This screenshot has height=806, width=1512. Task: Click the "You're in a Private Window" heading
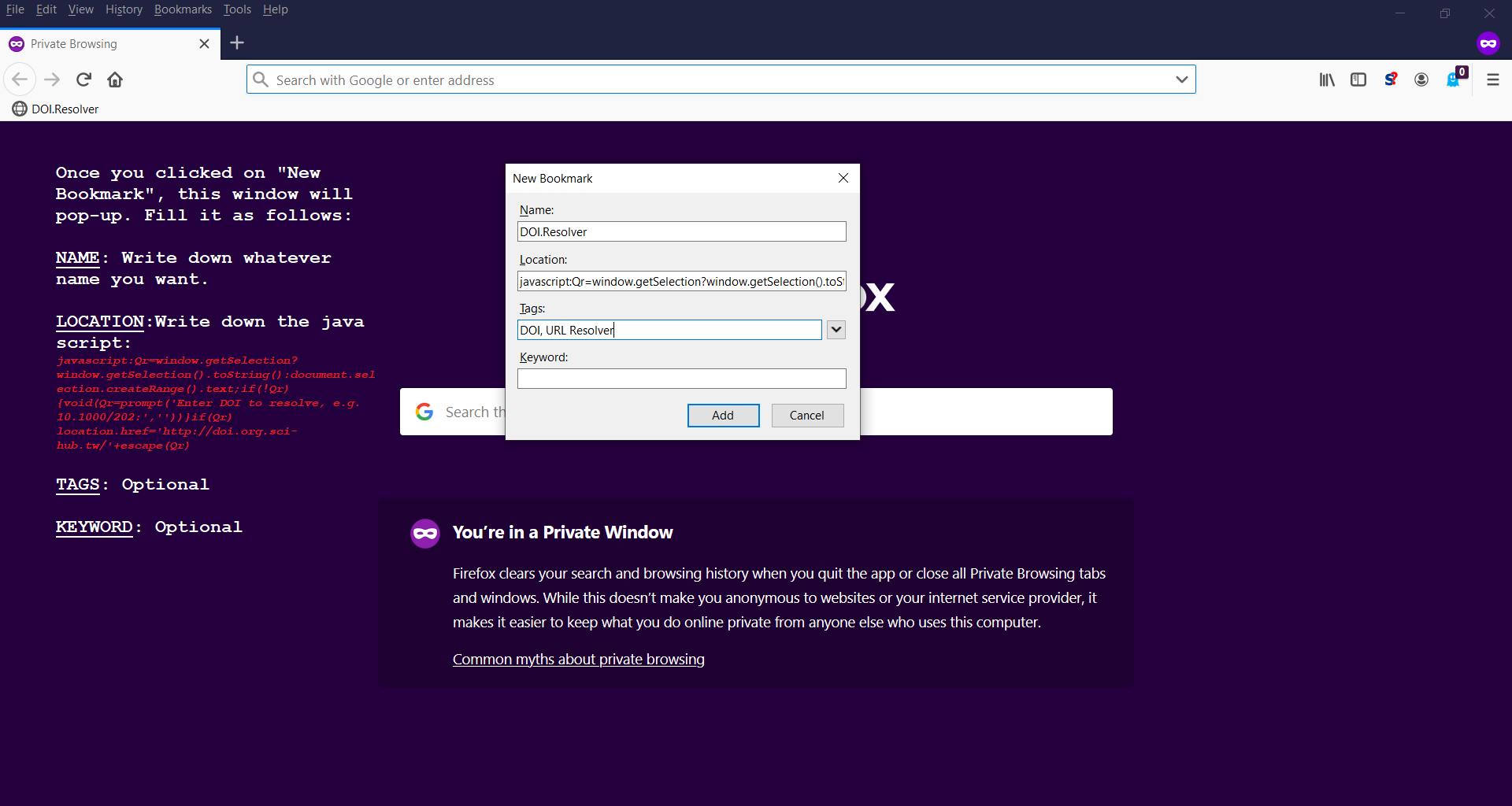pyautogui.click(x=562, y=533)
